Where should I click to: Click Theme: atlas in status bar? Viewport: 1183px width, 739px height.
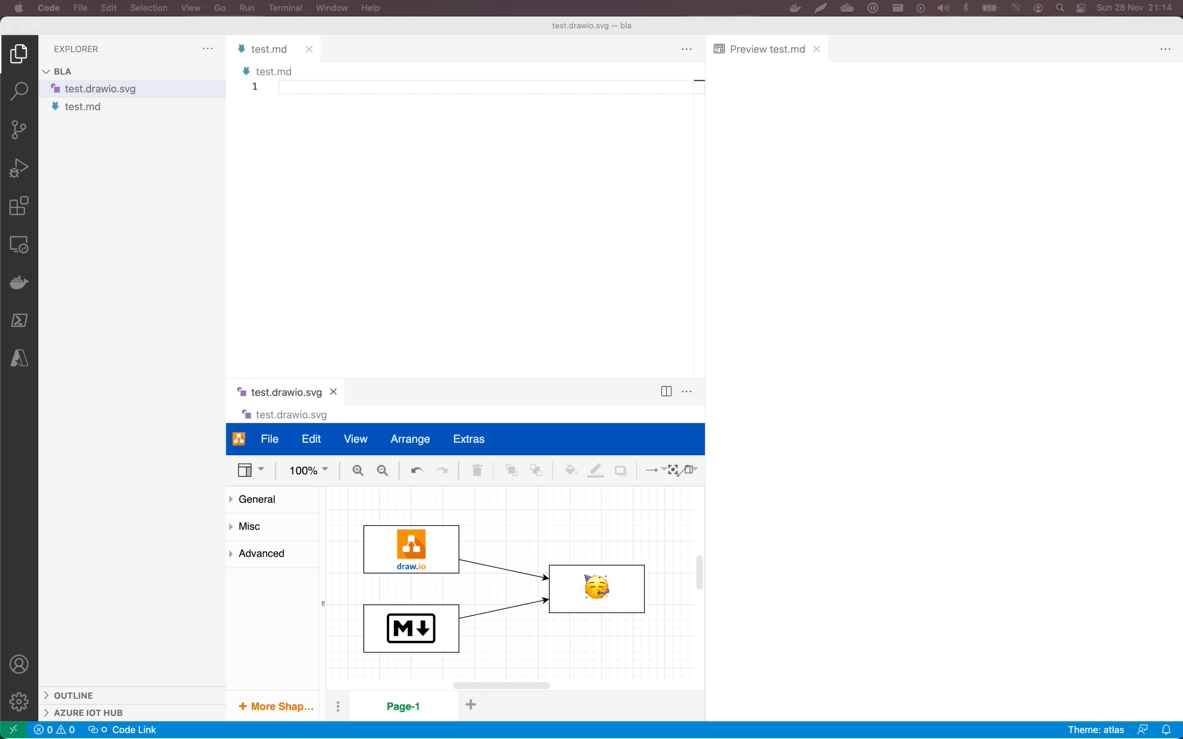click(1095, 730)
